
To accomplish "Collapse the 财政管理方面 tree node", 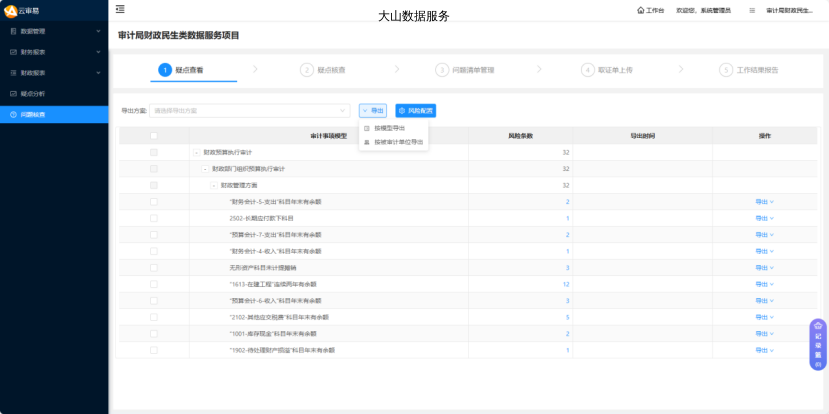I will (x=213, y=185).
